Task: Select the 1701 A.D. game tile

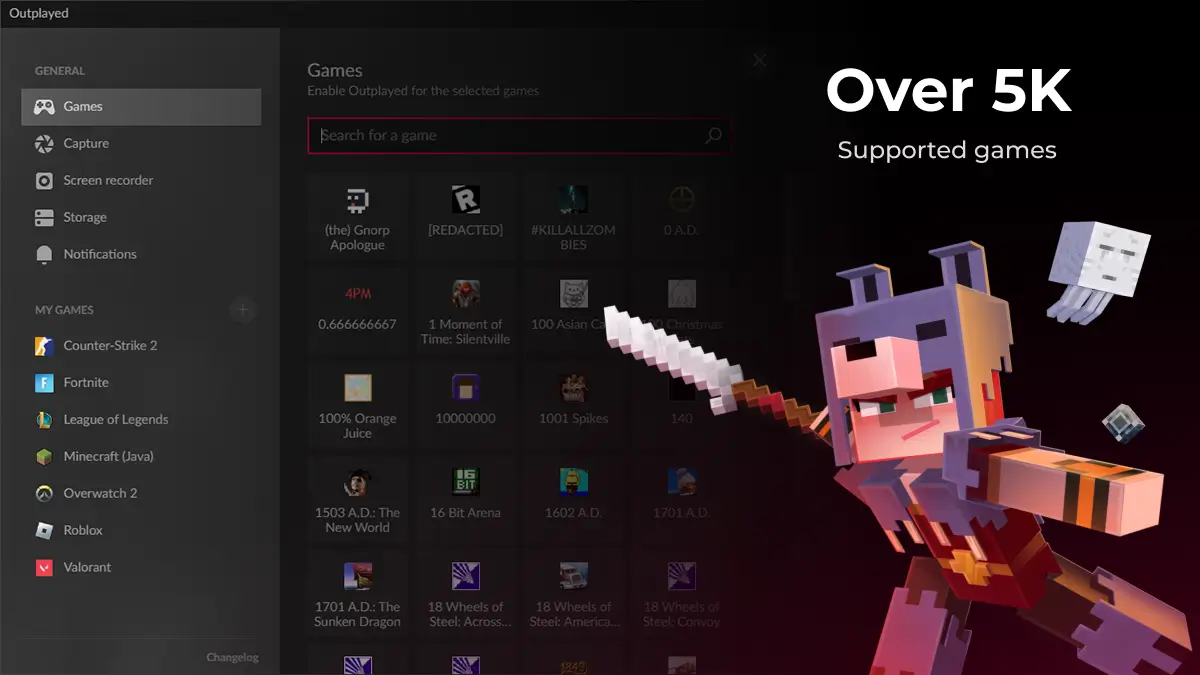Action: pos(681,500)
